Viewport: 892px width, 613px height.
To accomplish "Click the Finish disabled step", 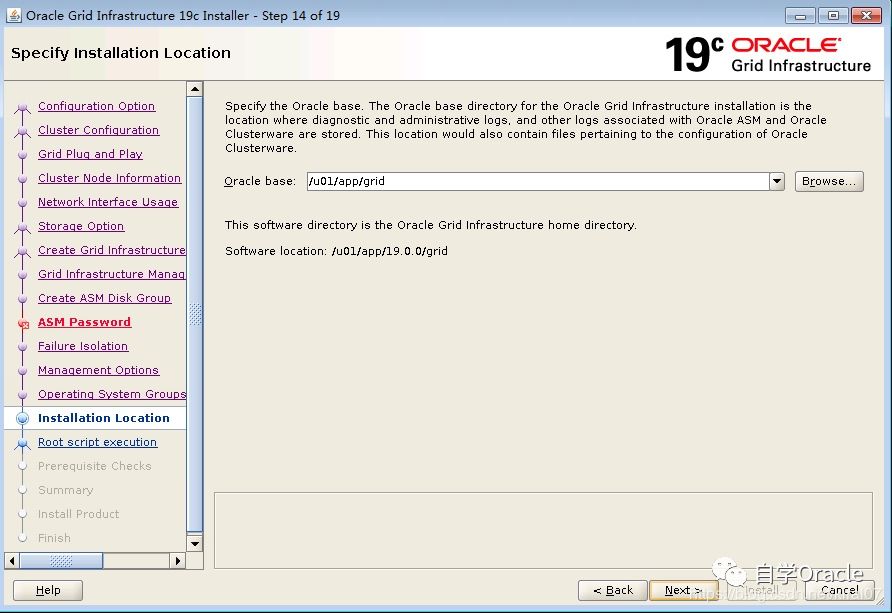I will point(54,537).
